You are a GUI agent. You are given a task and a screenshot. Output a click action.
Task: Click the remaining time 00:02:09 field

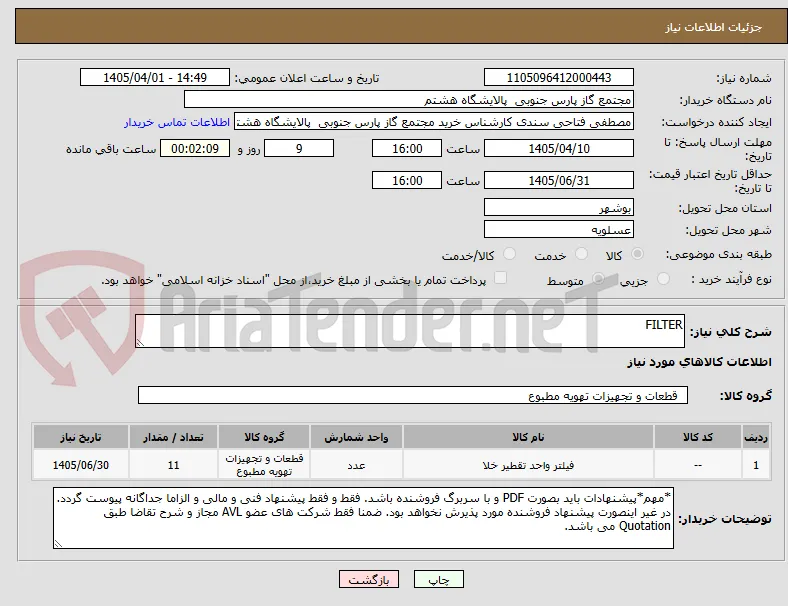point(195,149)
